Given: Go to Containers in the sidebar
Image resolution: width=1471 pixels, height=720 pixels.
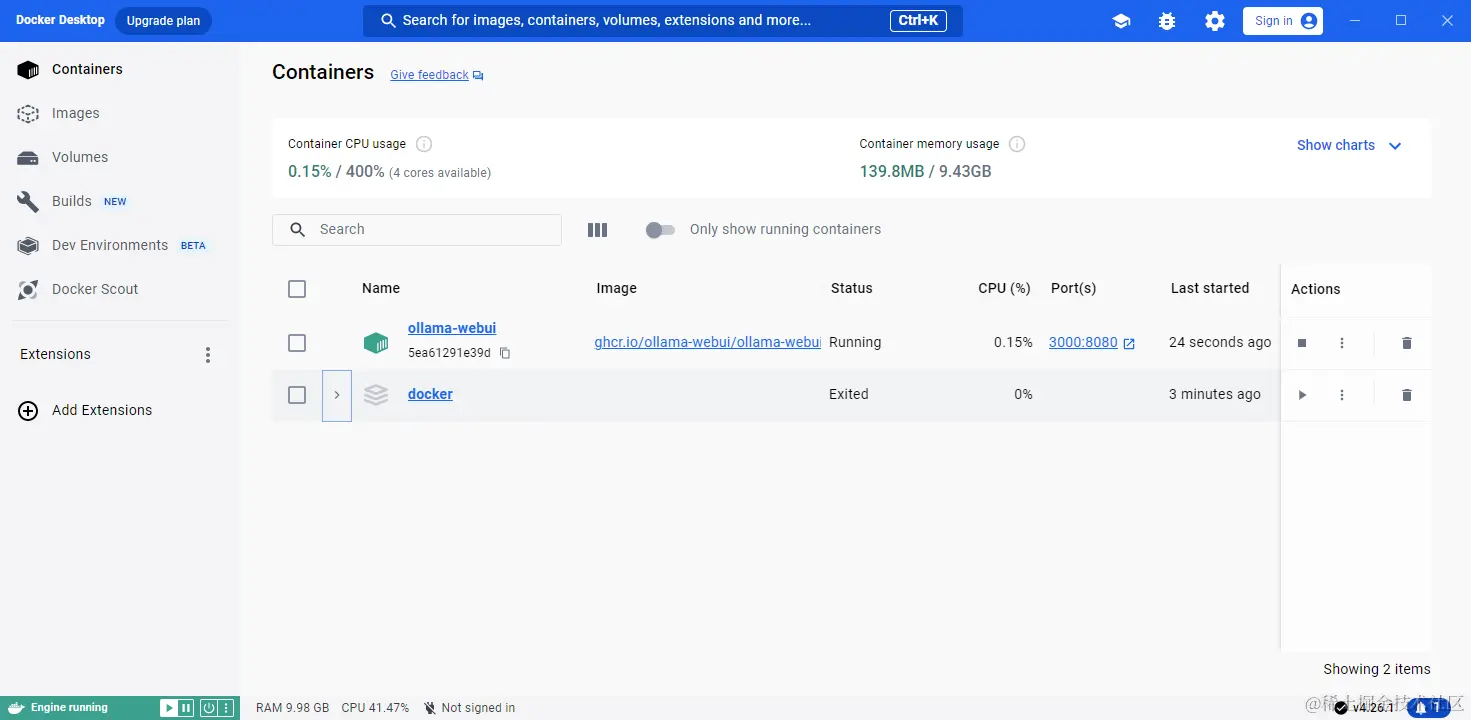Looking at the screenshot, I should pos(120,69).
